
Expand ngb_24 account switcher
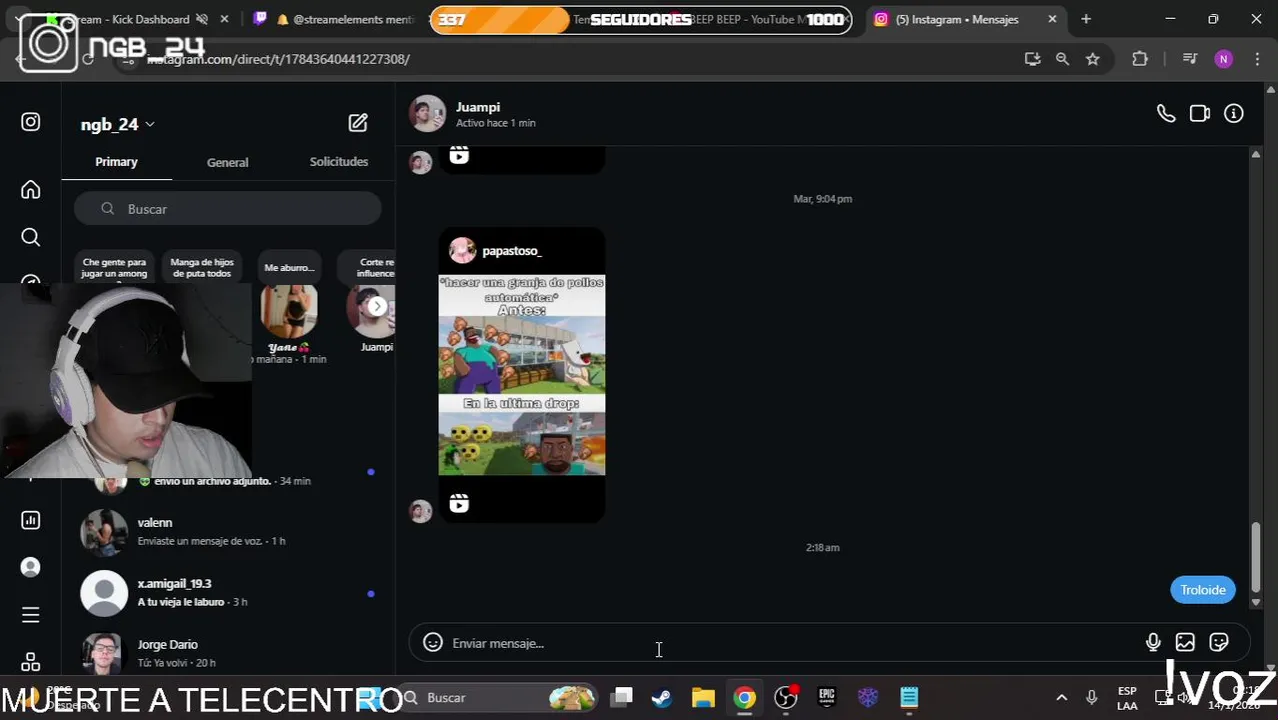pyautogui.click(x=118, y=124)
